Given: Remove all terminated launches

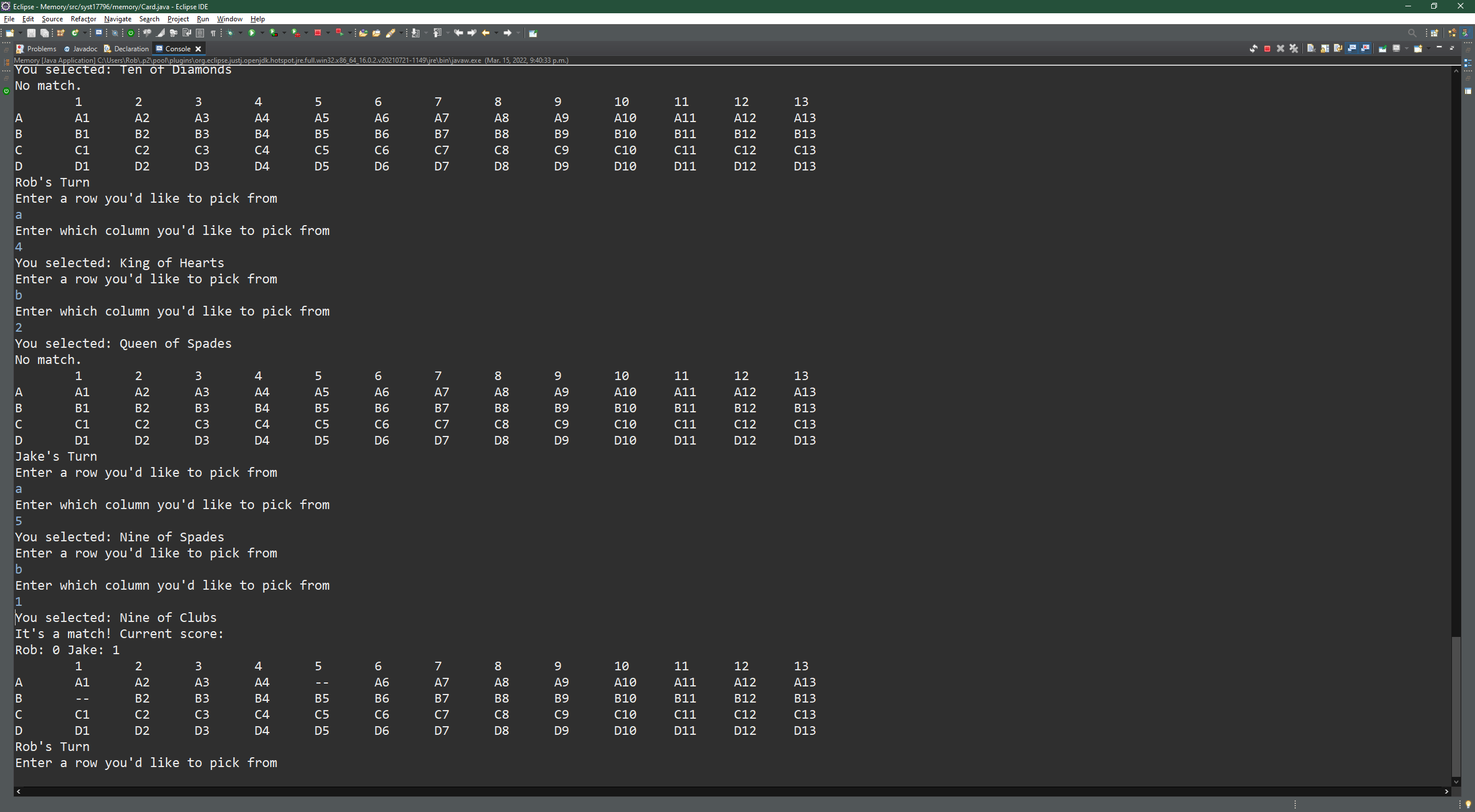Looking at the screenshot, I should point(1294,48).
